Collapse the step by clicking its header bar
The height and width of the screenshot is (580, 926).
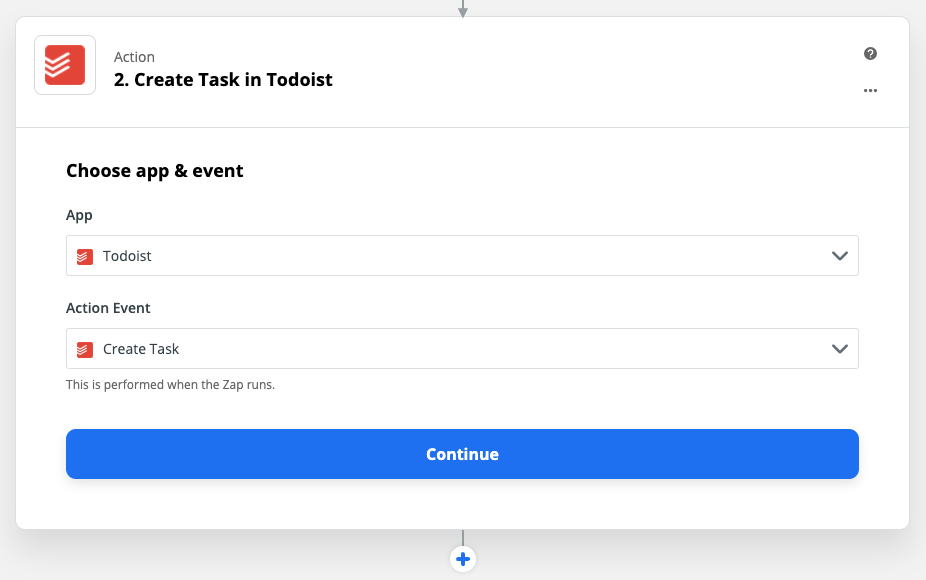click(x=500, y=65)
